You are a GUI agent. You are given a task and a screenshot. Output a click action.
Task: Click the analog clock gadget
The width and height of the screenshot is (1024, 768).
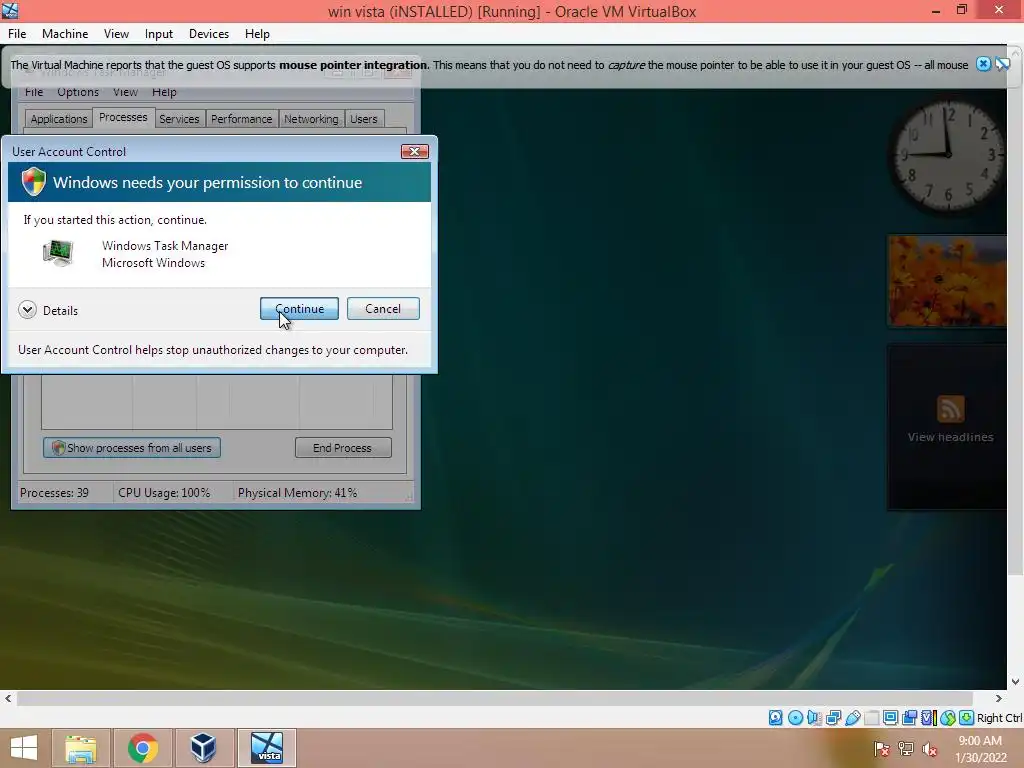947,157
